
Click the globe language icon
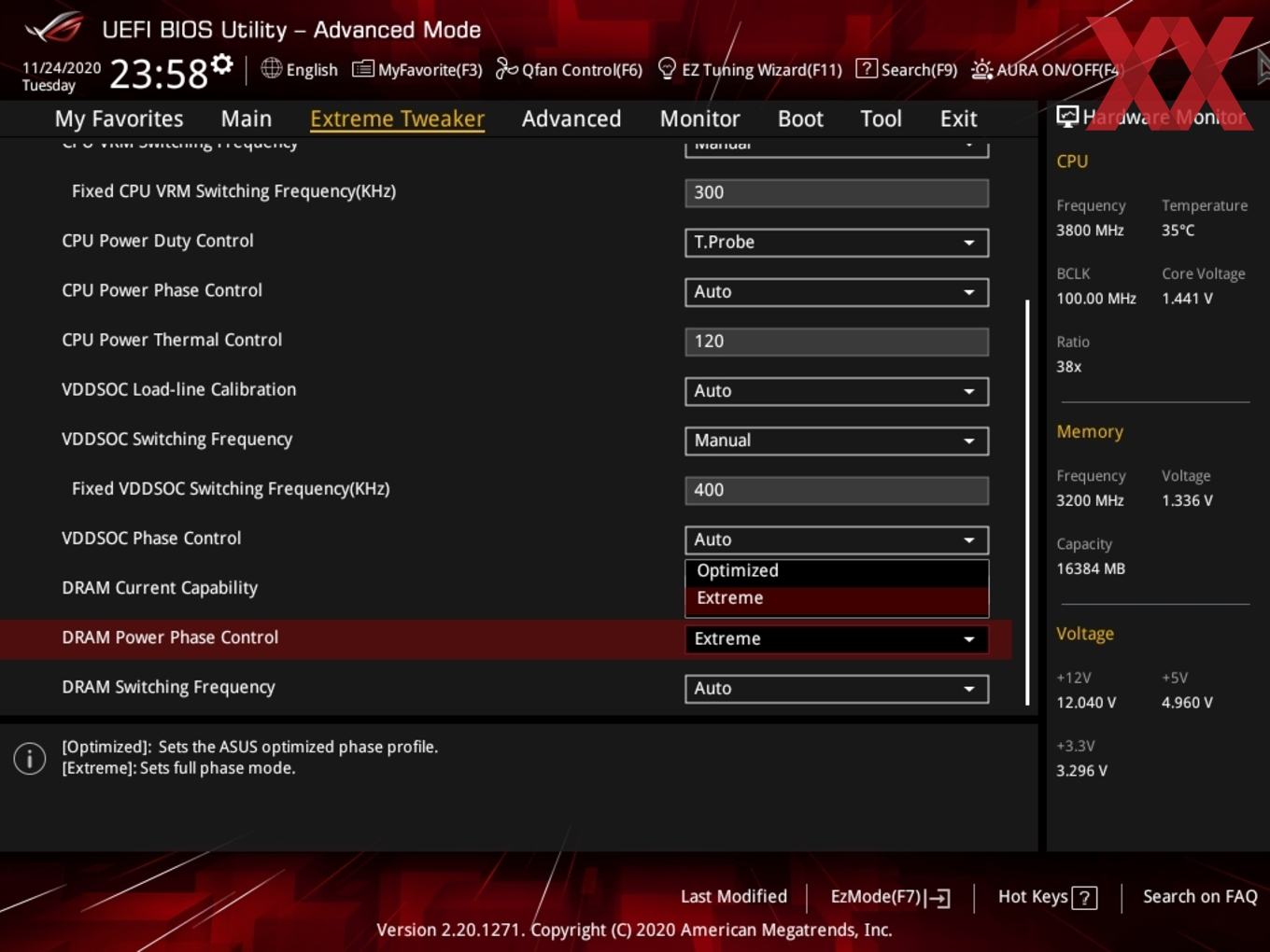pyautogui.click(x=271, y=68)
